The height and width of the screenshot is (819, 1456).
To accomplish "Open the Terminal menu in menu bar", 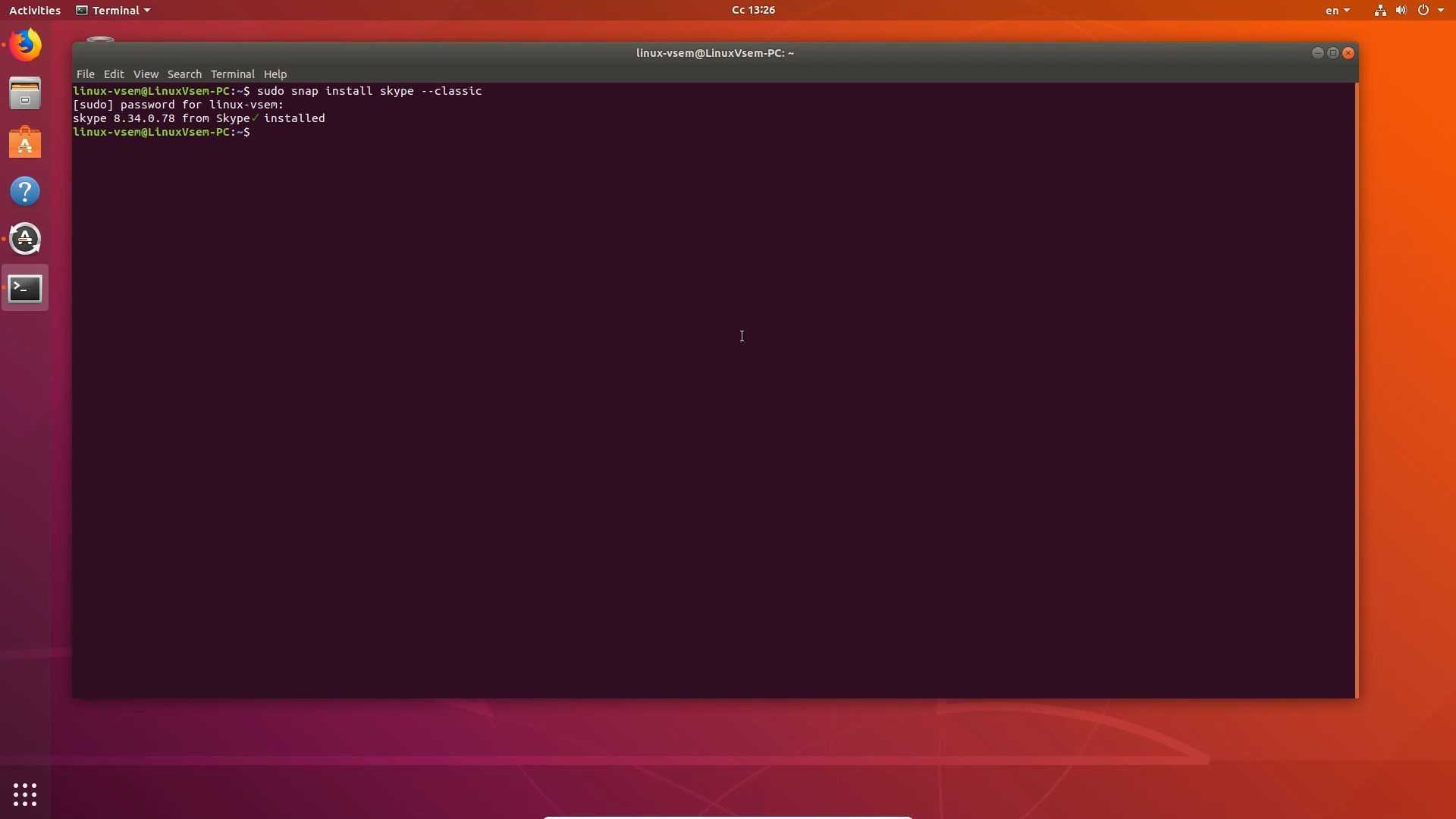I will (232, 74).
